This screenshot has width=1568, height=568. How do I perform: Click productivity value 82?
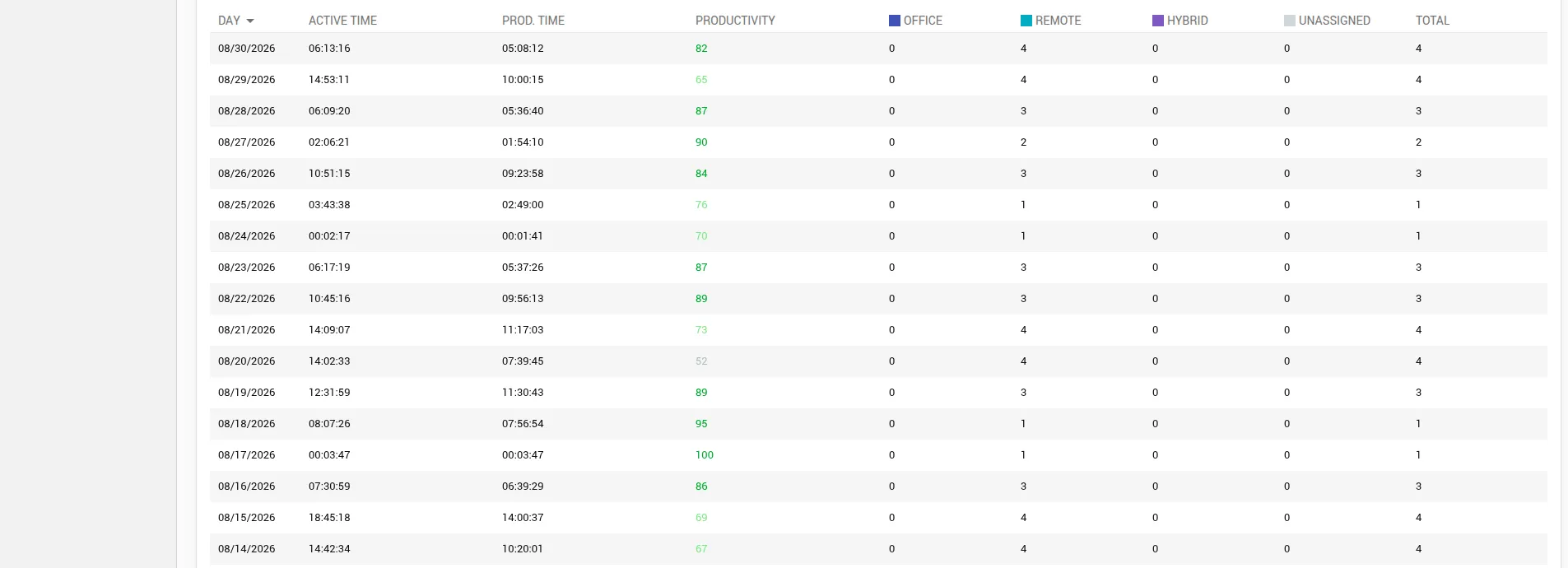701,49
